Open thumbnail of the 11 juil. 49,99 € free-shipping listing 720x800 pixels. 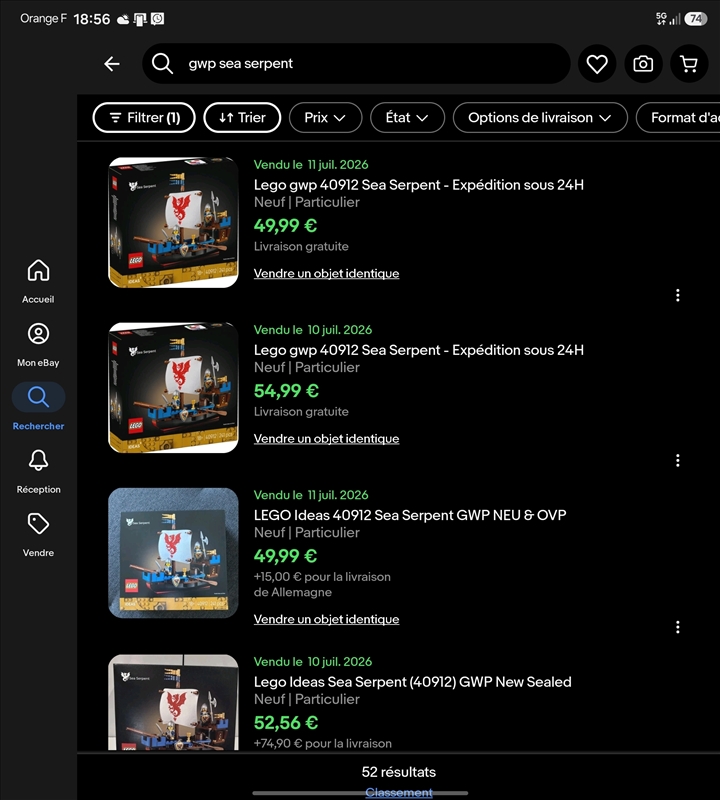coord(173,222)
